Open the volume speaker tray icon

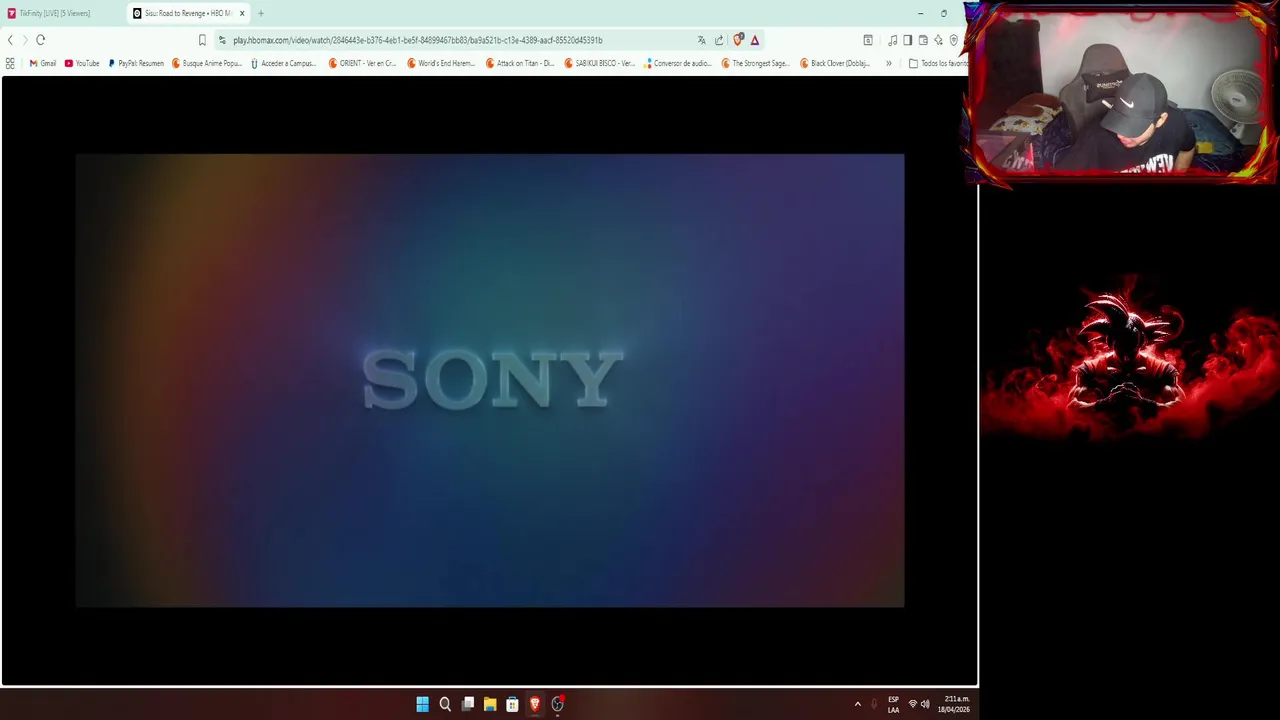pos(925,704)
